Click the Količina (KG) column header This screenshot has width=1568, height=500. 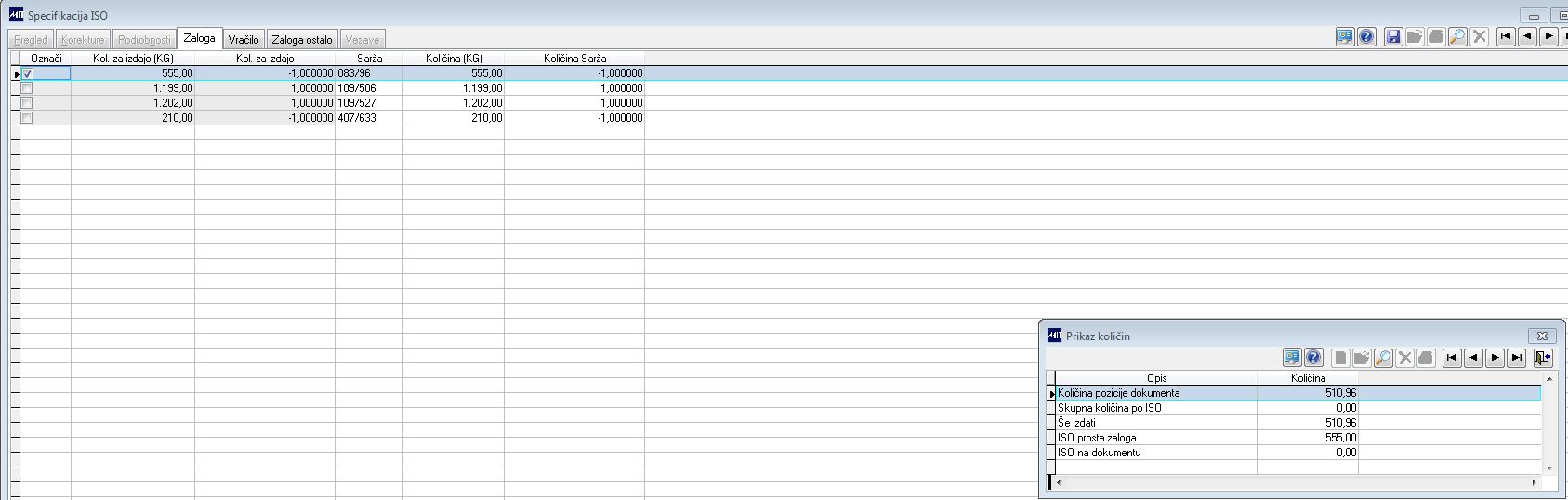click(x=454, y=58)
